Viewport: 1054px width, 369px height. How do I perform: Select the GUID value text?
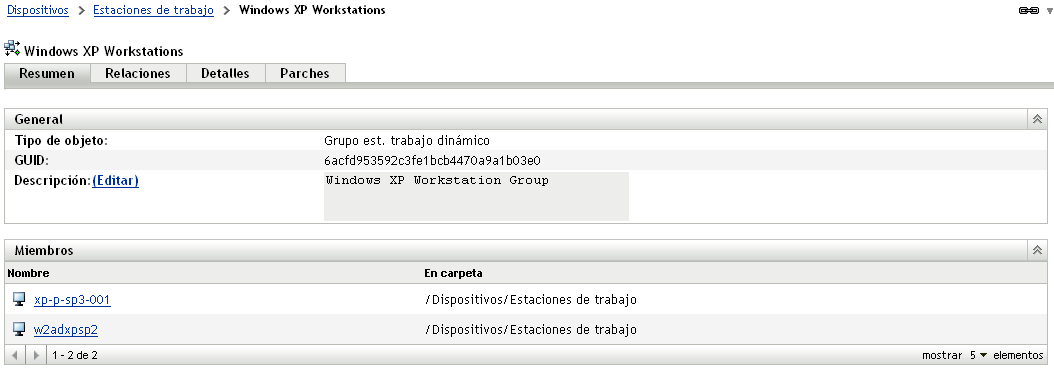tap(432, 161)
